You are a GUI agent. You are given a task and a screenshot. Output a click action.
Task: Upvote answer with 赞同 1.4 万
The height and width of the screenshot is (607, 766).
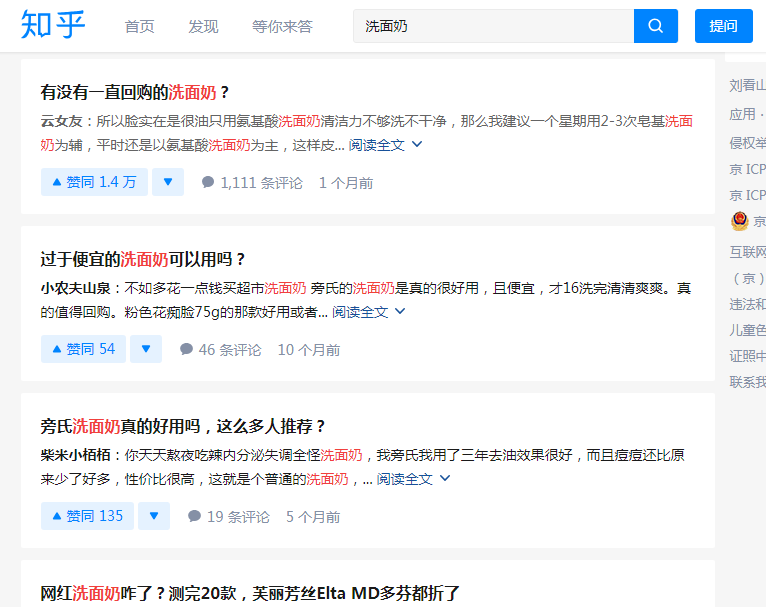point(94,182)
